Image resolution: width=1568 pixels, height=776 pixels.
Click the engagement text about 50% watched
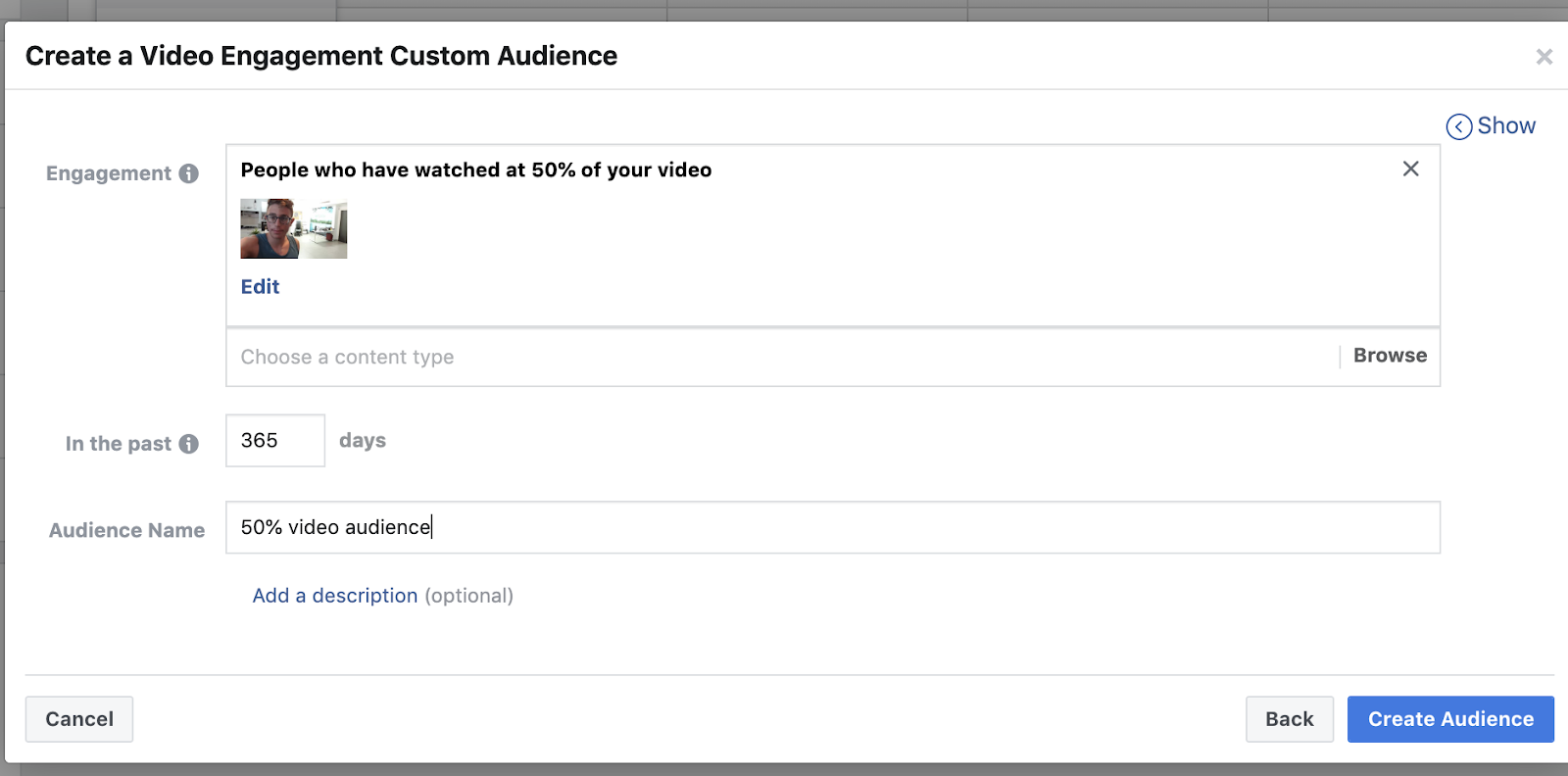[476, 170]
